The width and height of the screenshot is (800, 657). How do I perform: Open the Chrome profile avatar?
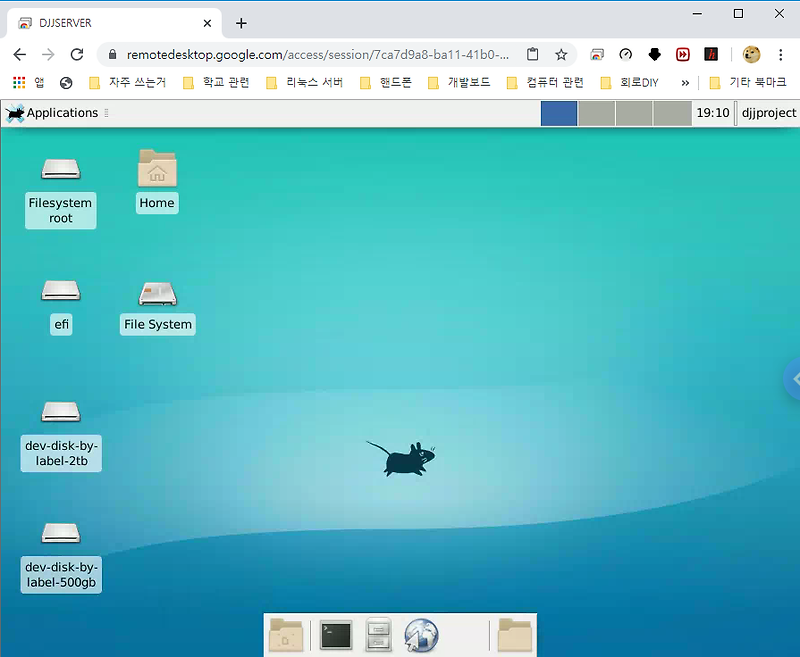tap(751, 55)
